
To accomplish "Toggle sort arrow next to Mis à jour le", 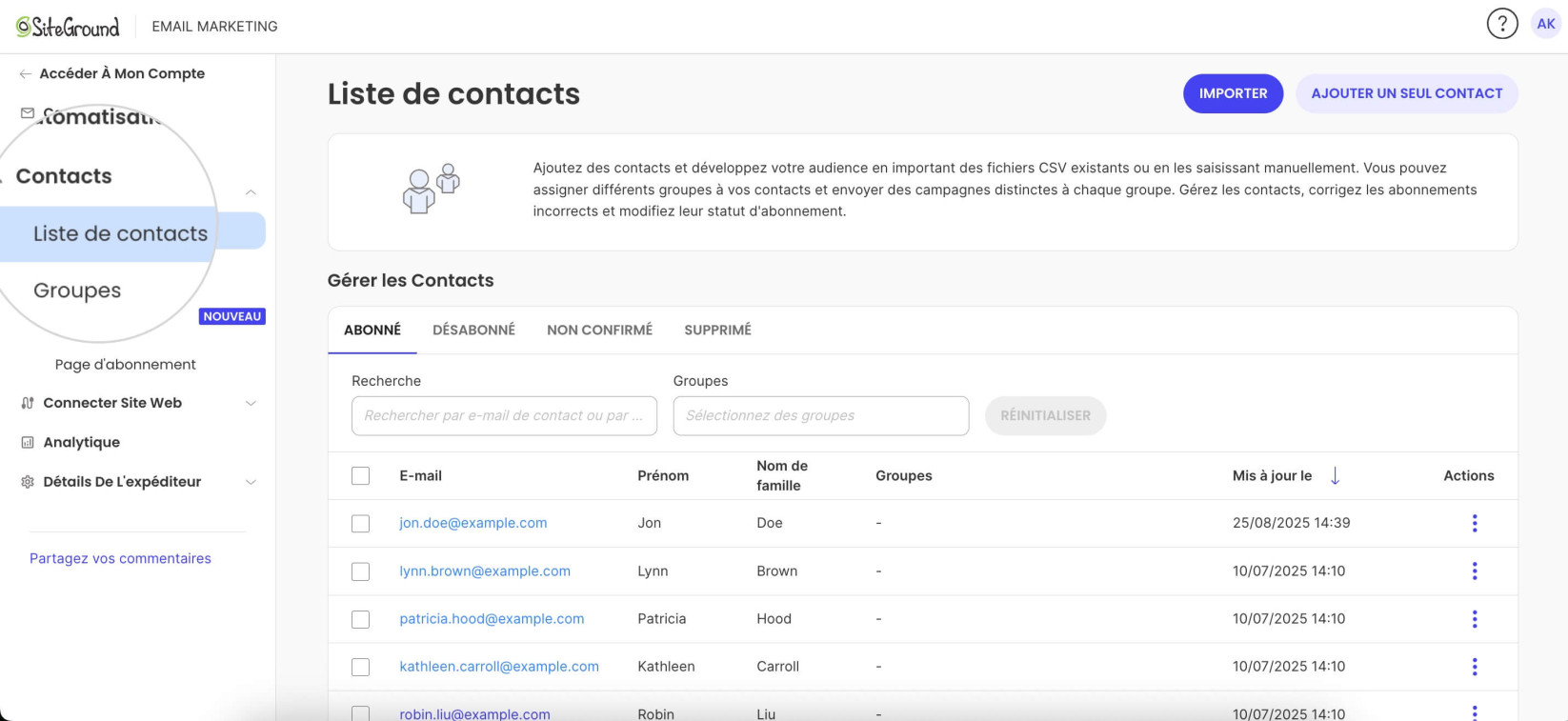I will (1335, 476).
